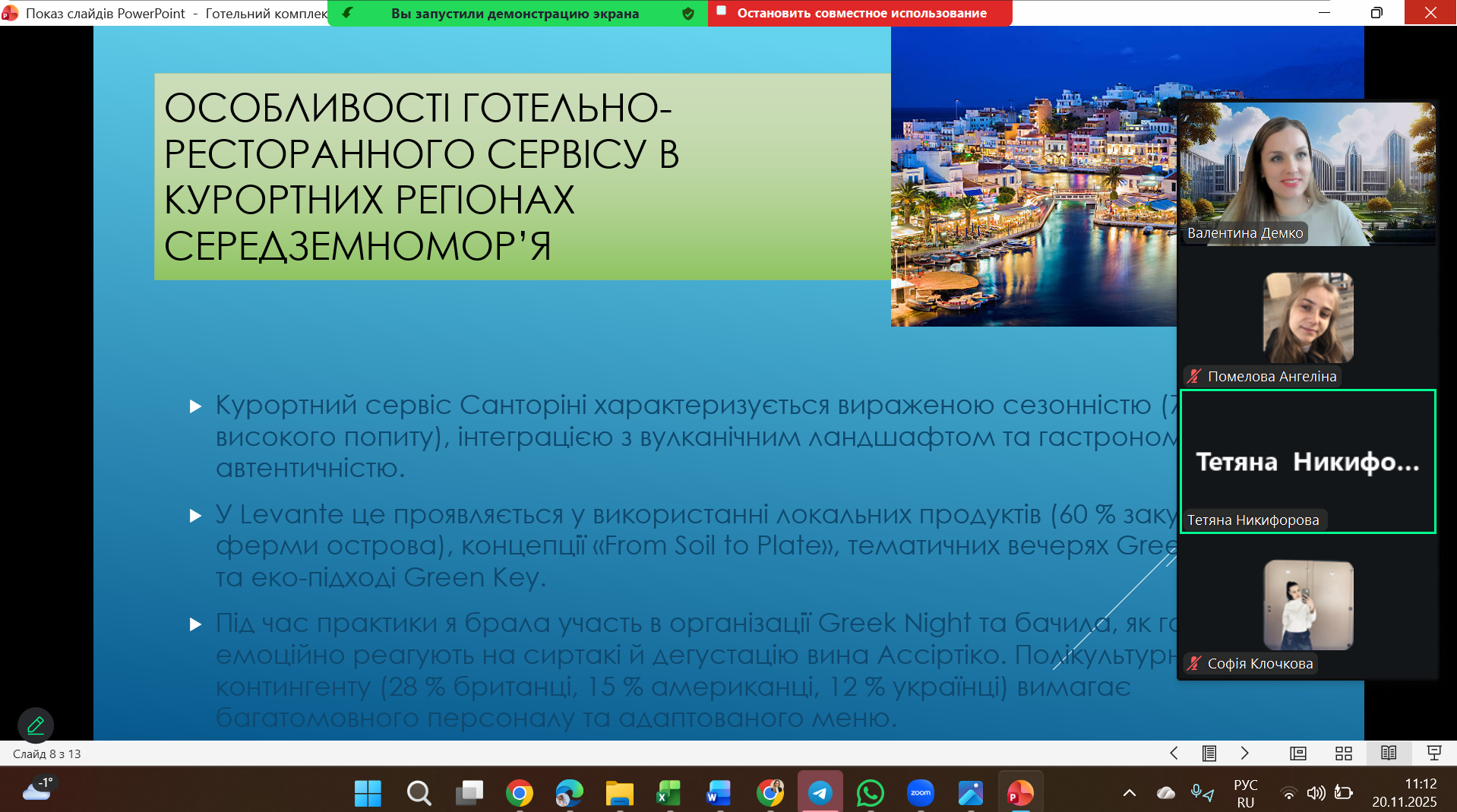Switch to PowerPoint on the taskbar
Image resolution: width=1457 pixels, height=812 pixels.
[1020, 793]
